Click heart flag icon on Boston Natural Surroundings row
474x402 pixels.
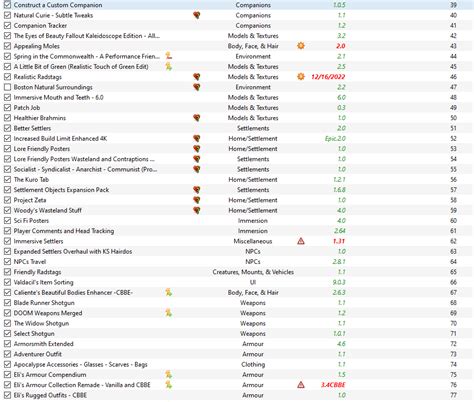point(197,87)
